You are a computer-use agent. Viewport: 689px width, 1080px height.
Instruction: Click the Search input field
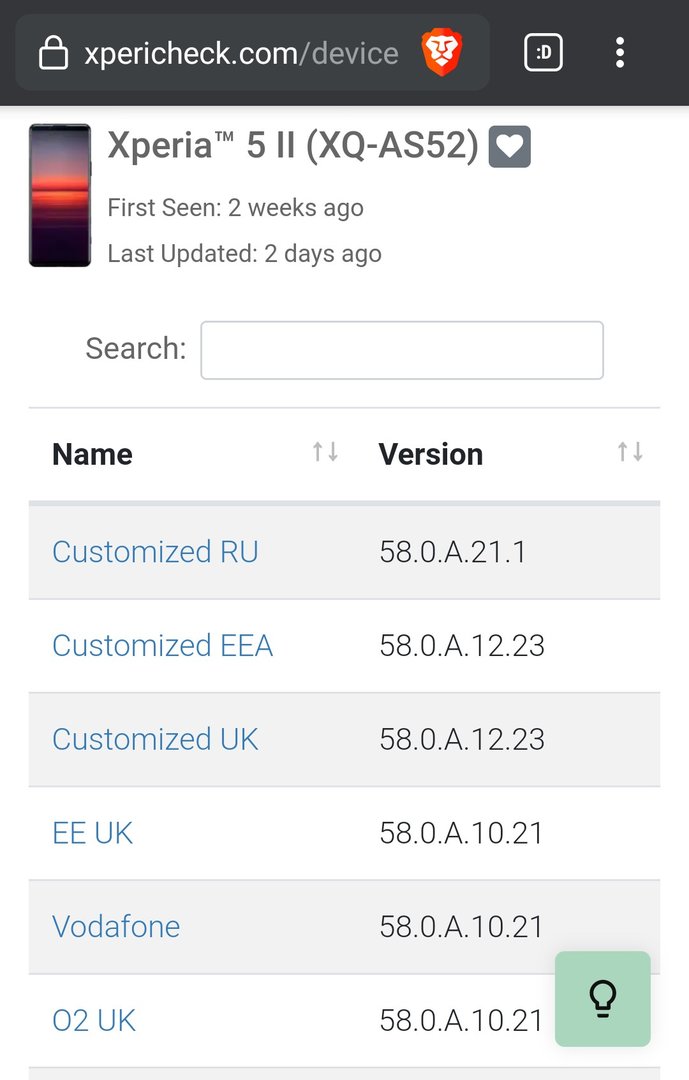pyautogui.click(x=402, y=350)
